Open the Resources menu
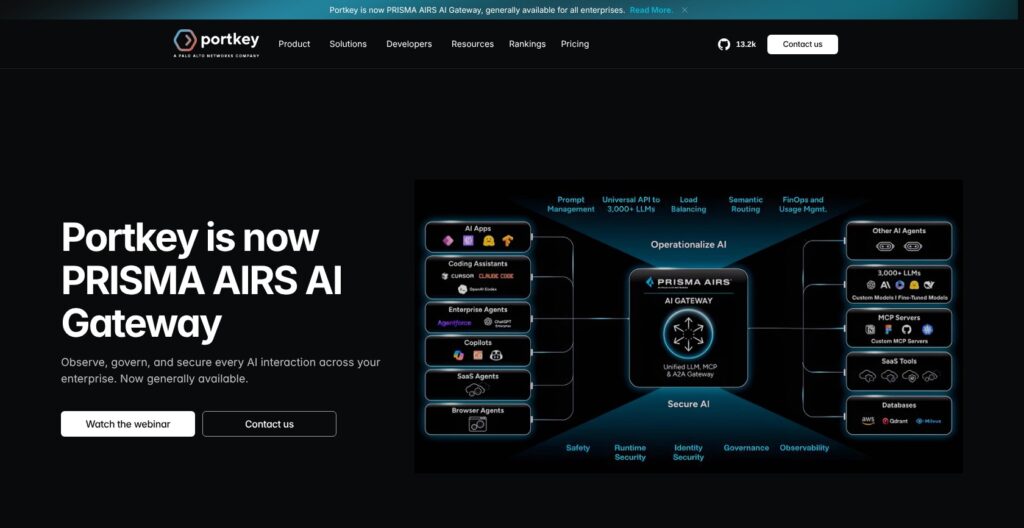The height and width of the screenshot is (528, 1024). point(472,44)
